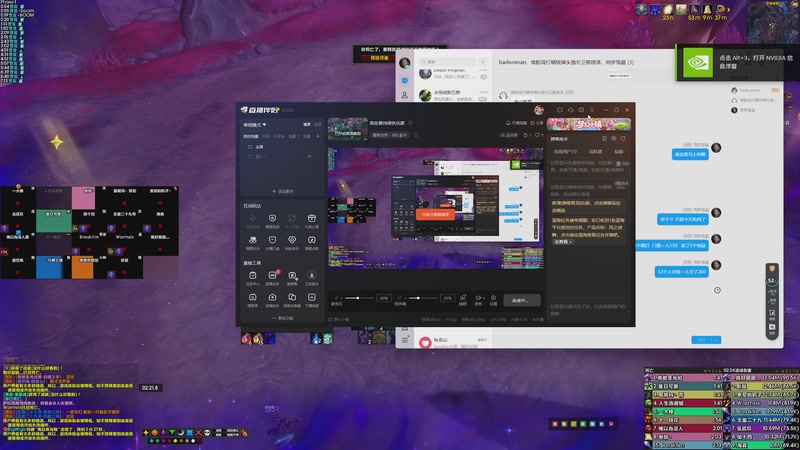Click 添加素材 button
The height and width of the screenshot is (450, 800).
[x=283, y=191]
